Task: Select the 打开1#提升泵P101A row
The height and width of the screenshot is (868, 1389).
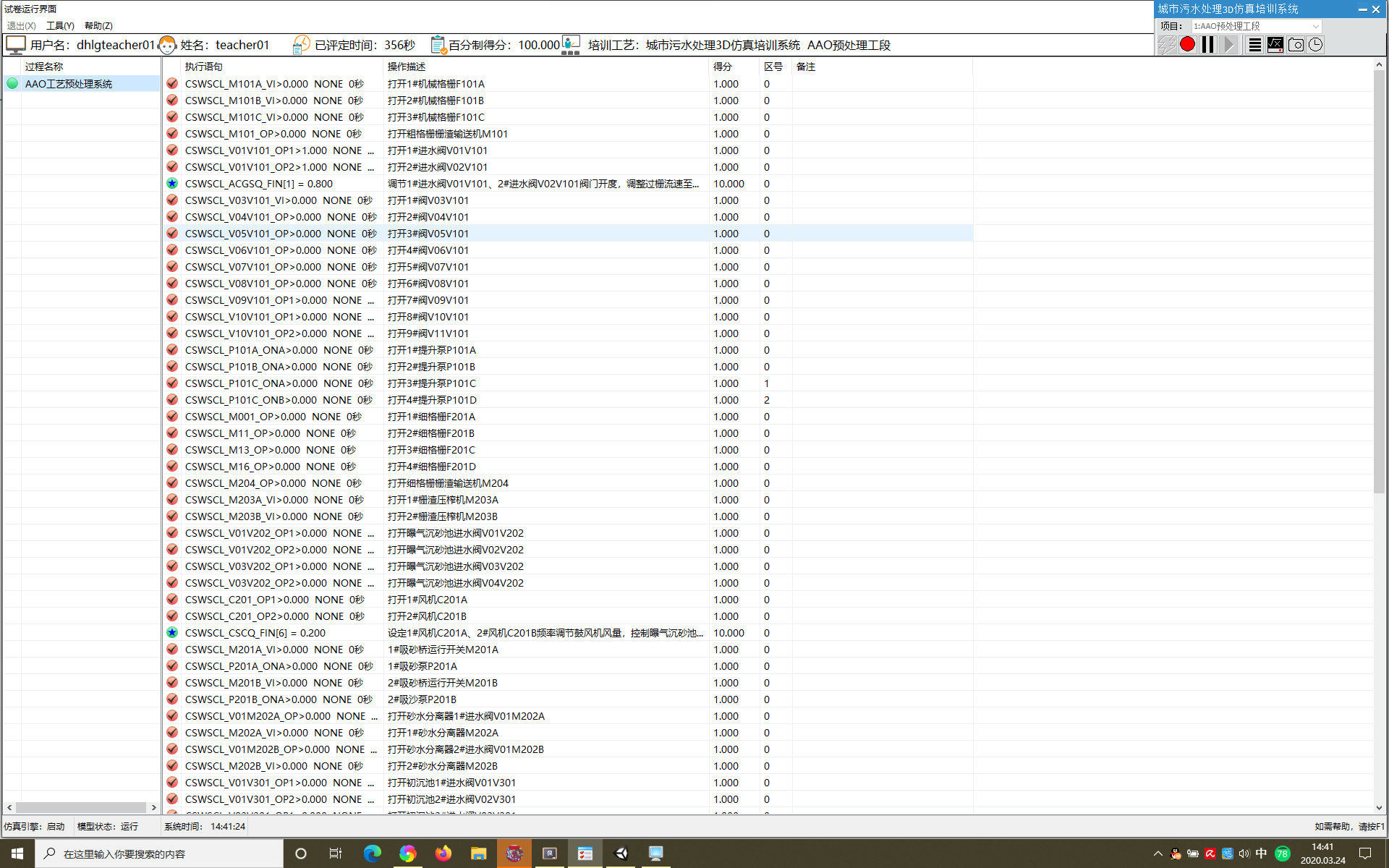Action: pos(431,350)
